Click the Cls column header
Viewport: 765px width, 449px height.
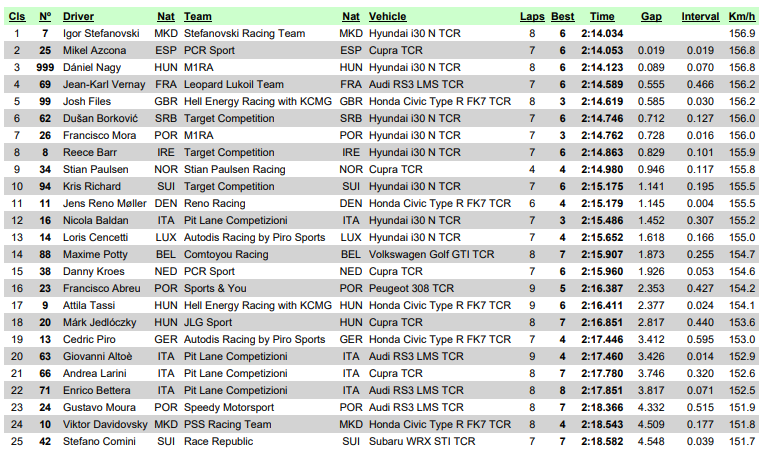17,17
